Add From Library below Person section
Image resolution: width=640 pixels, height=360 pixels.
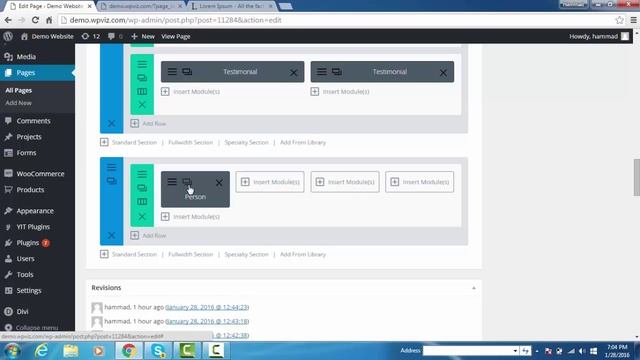(x=303, y=254)
